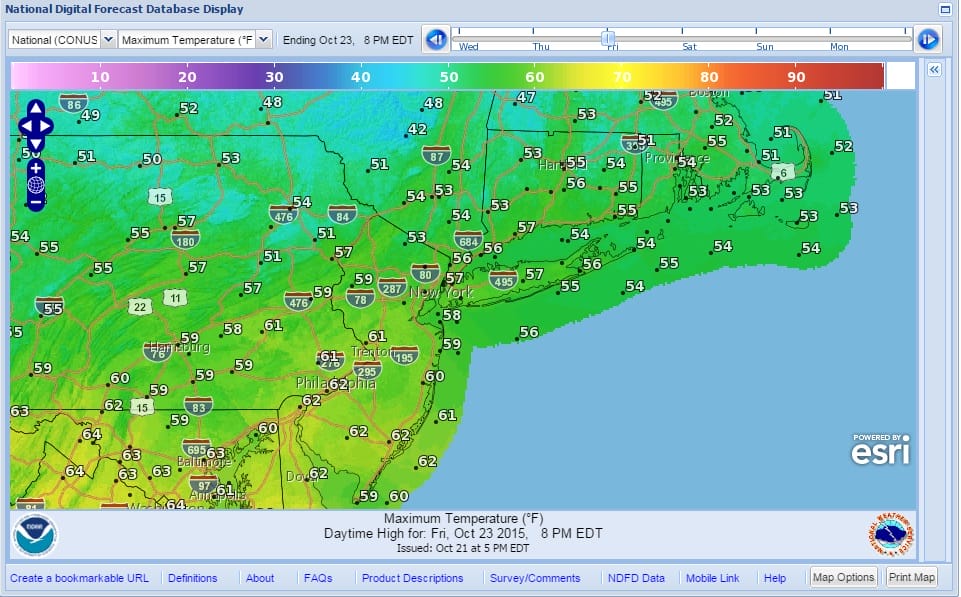Image resolution: width=961 pixels, height=597 pixels.
Task: Pan the map north with up arrow
Action: (x=35, y=108)
